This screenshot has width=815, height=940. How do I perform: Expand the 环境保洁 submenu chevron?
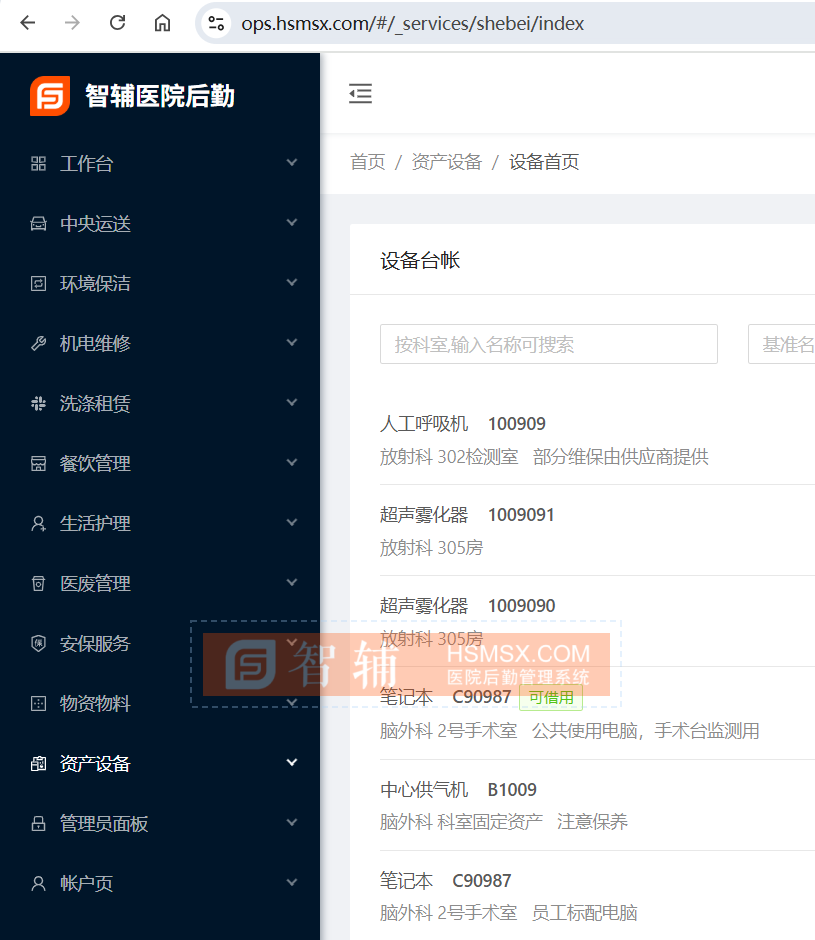(292, 283)
